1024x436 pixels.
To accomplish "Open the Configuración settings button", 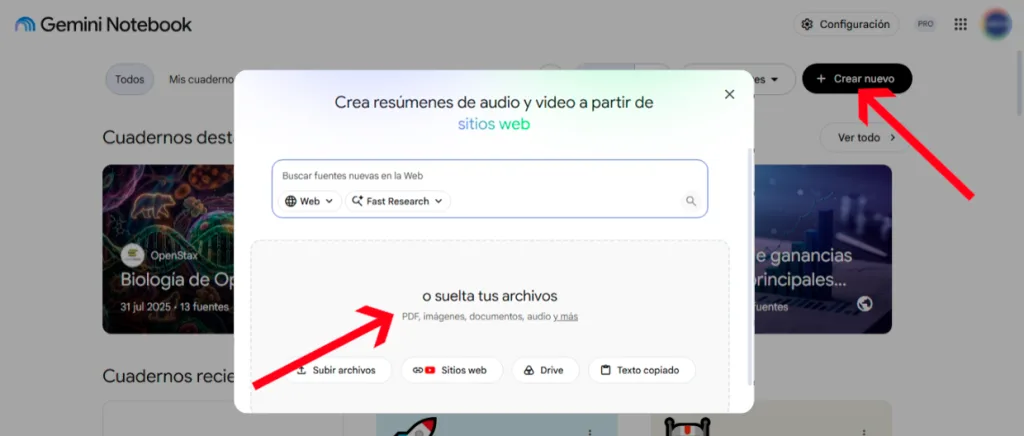I will point(846,24).
